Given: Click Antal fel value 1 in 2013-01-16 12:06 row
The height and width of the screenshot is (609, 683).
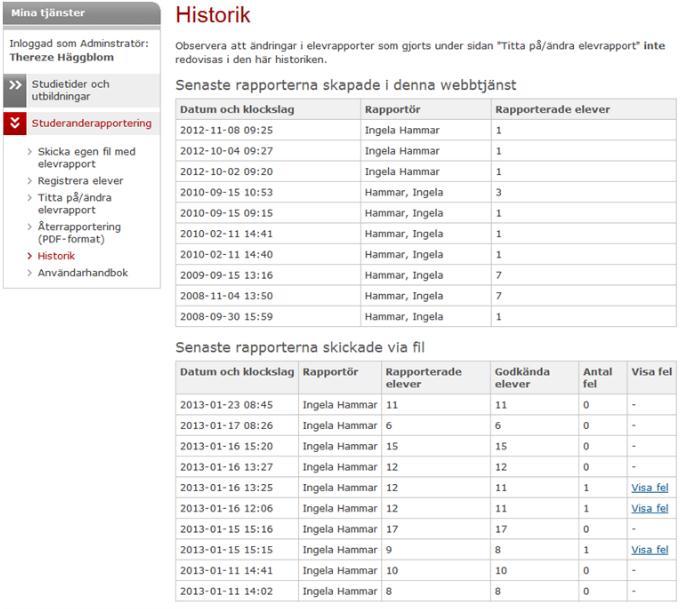Looking at the screenshot, I should coord(586,508).
